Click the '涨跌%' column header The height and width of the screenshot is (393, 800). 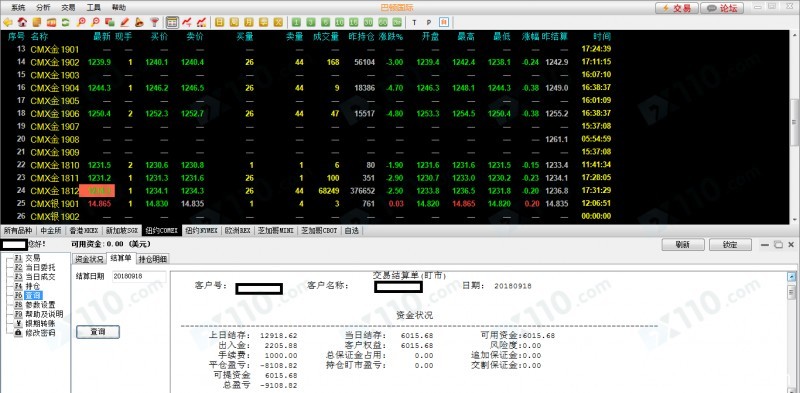click(x=392, y=37)
